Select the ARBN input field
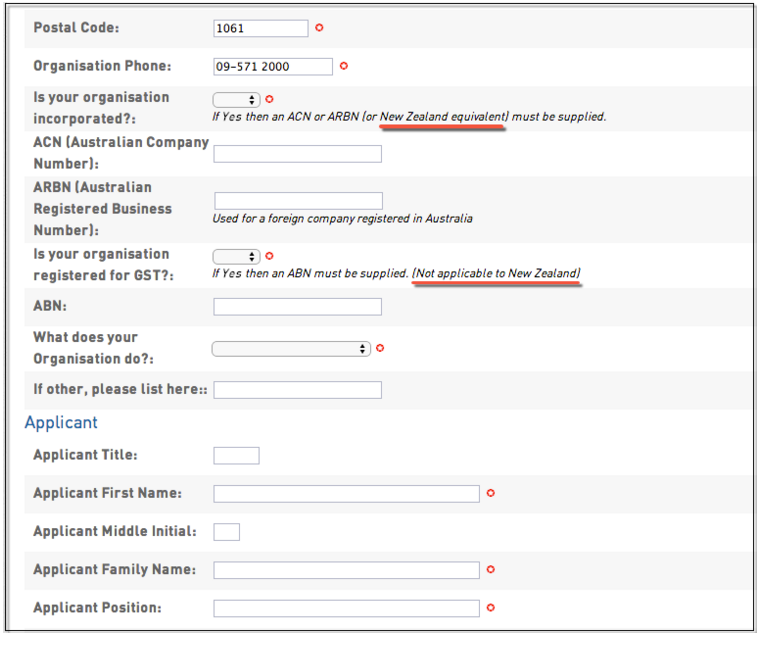 298,201
